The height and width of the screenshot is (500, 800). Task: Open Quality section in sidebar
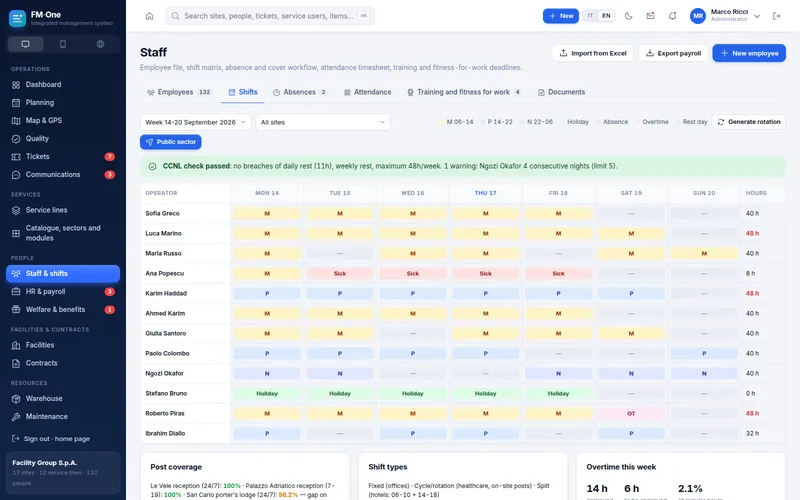[x=63, y=138]
